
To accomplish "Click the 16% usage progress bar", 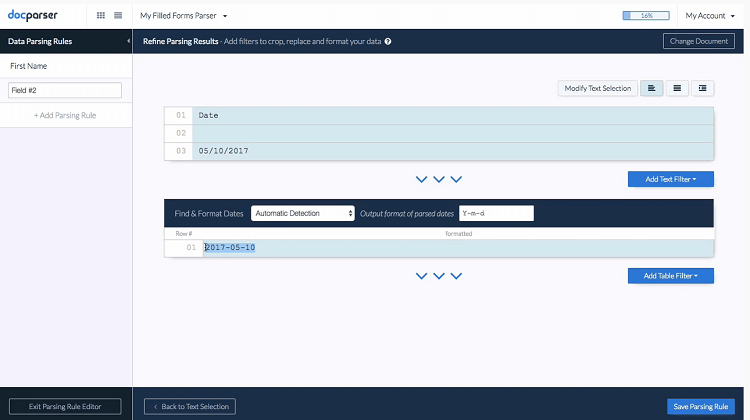I will point(646,16).
